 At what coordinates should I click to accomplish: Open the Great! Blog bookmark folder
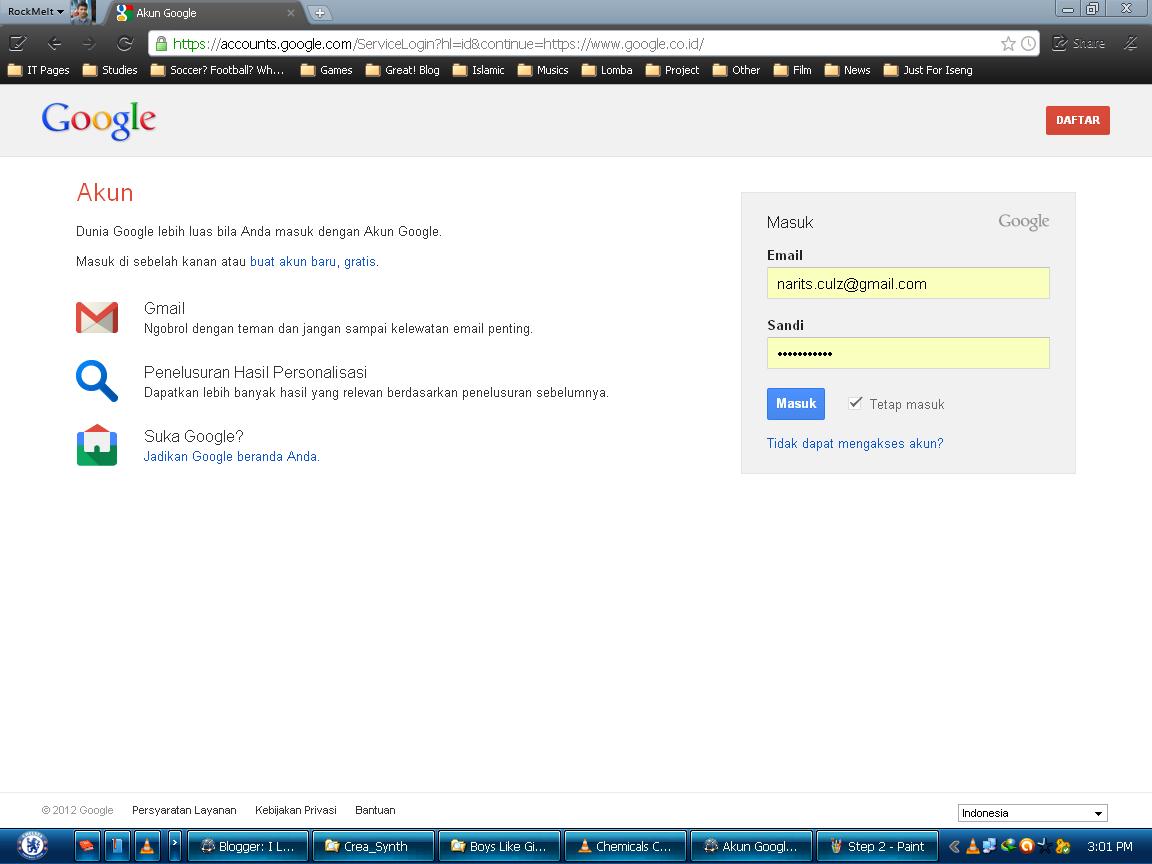point(403,70)
